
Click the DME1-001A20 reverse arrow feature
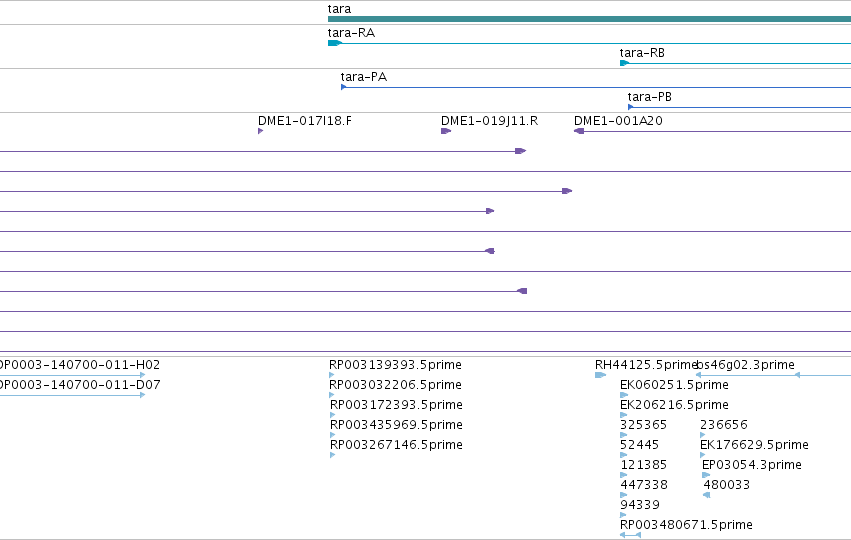[579, 131]
